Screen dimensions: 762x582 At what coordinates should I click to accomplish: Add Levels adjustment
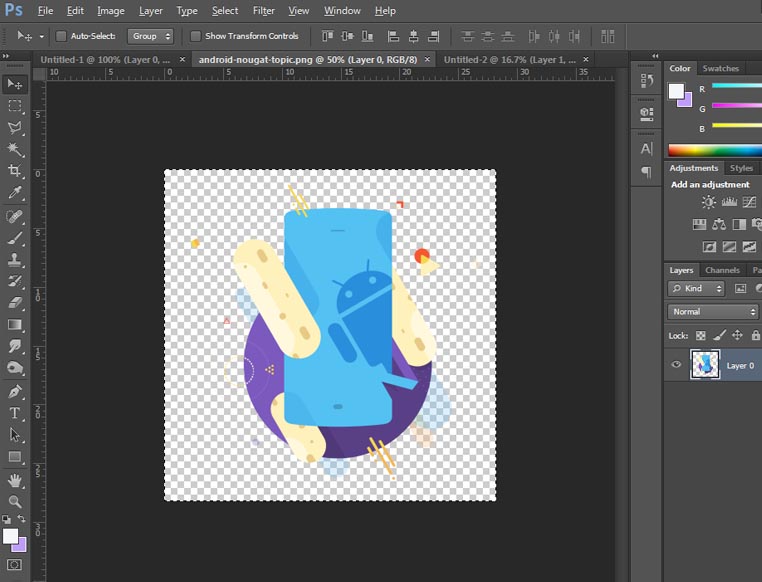(729, 202)
